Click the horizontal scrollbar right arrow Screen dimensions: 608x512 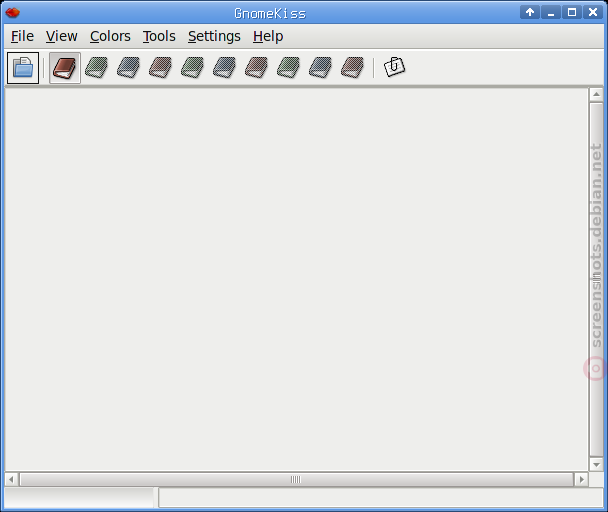[x=582, y=479]
